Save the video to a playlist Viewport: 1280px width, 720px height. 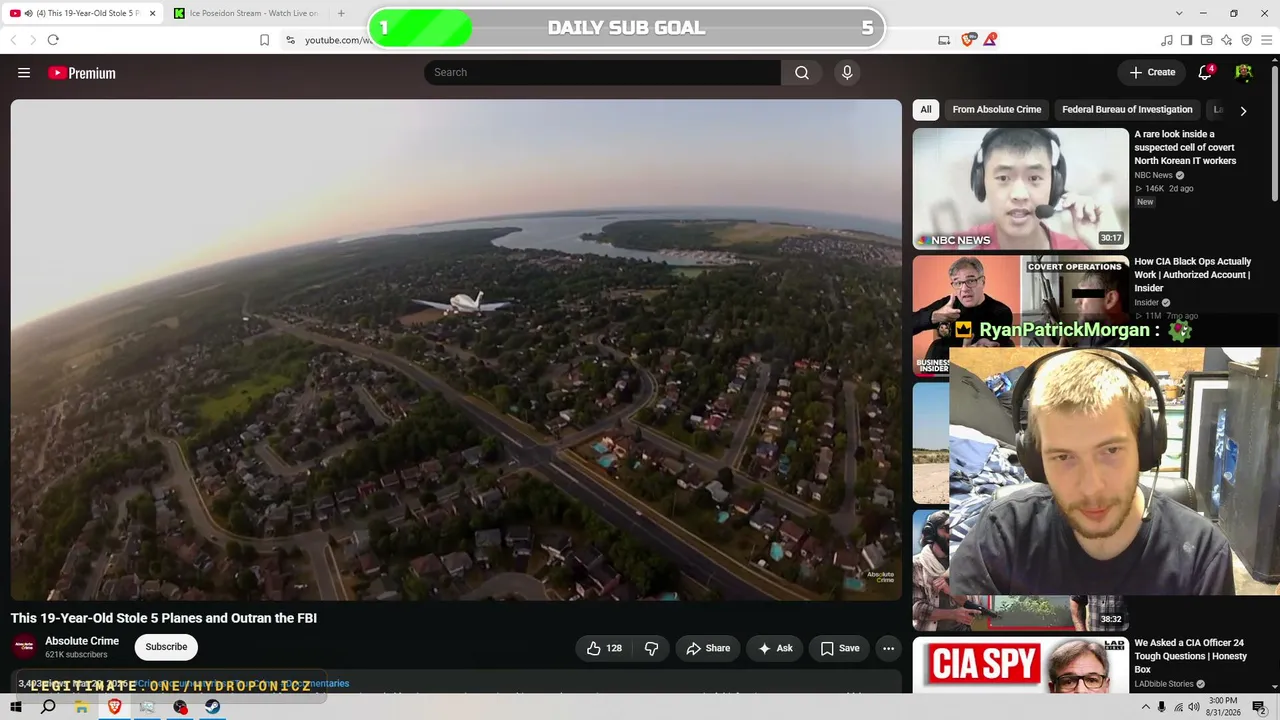(840, 648)
